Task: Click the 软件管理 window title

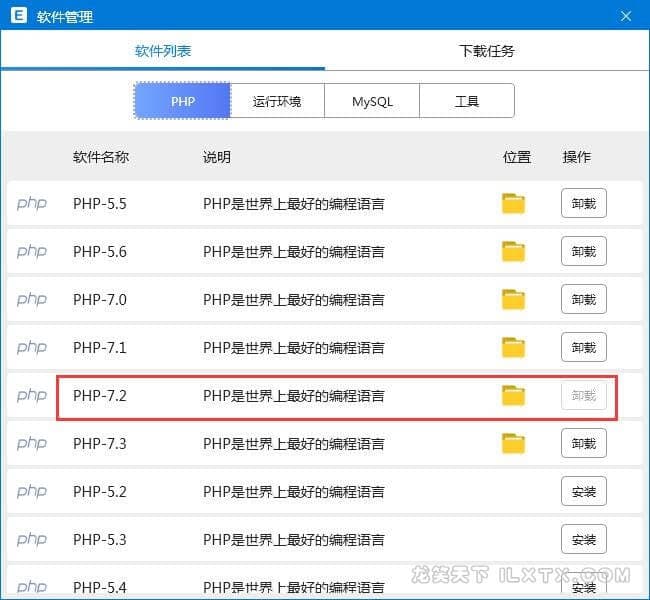Action: pos(65,17)
